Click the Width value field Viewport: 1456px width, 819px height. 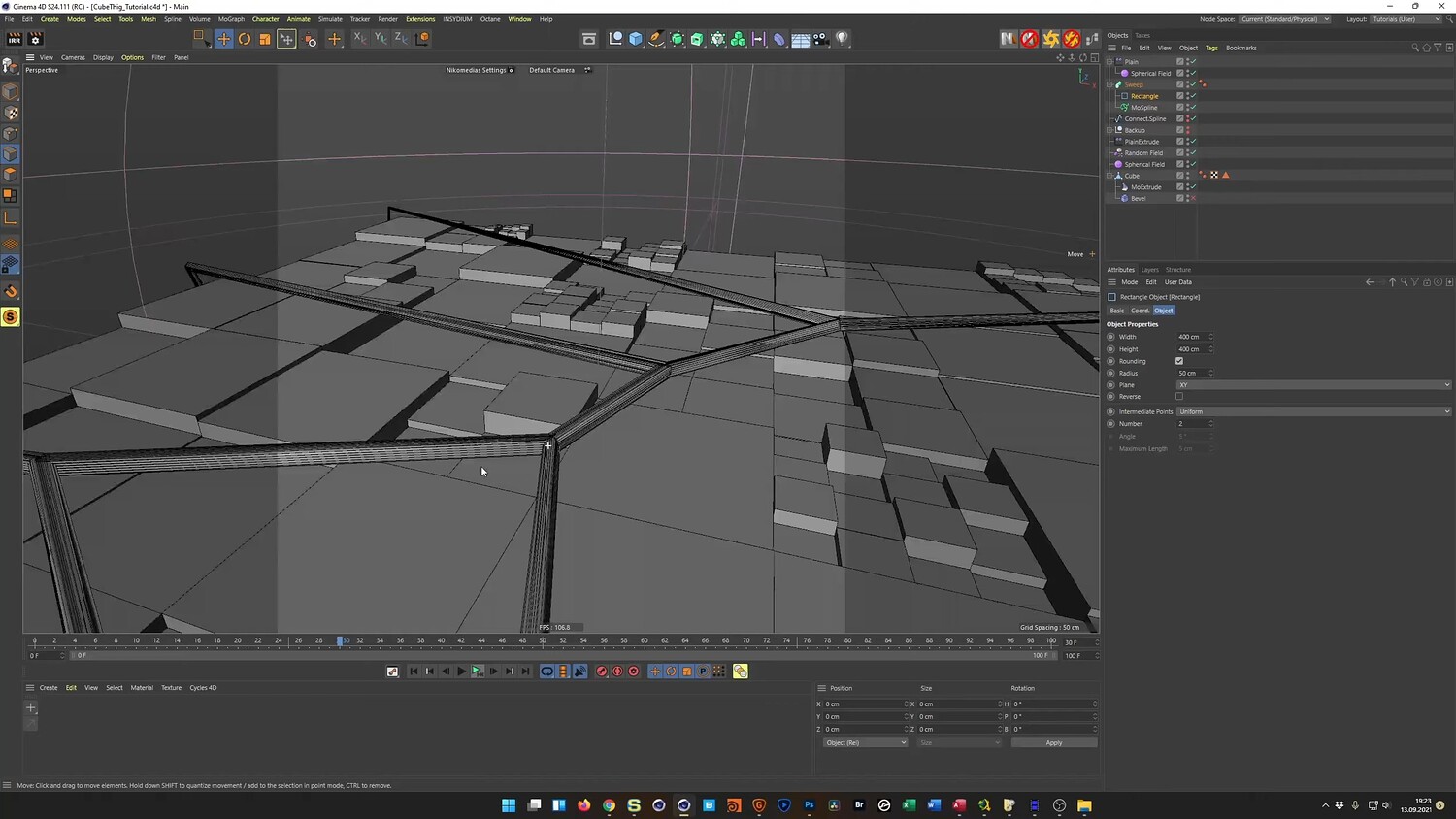click(x=1190, y=337)
